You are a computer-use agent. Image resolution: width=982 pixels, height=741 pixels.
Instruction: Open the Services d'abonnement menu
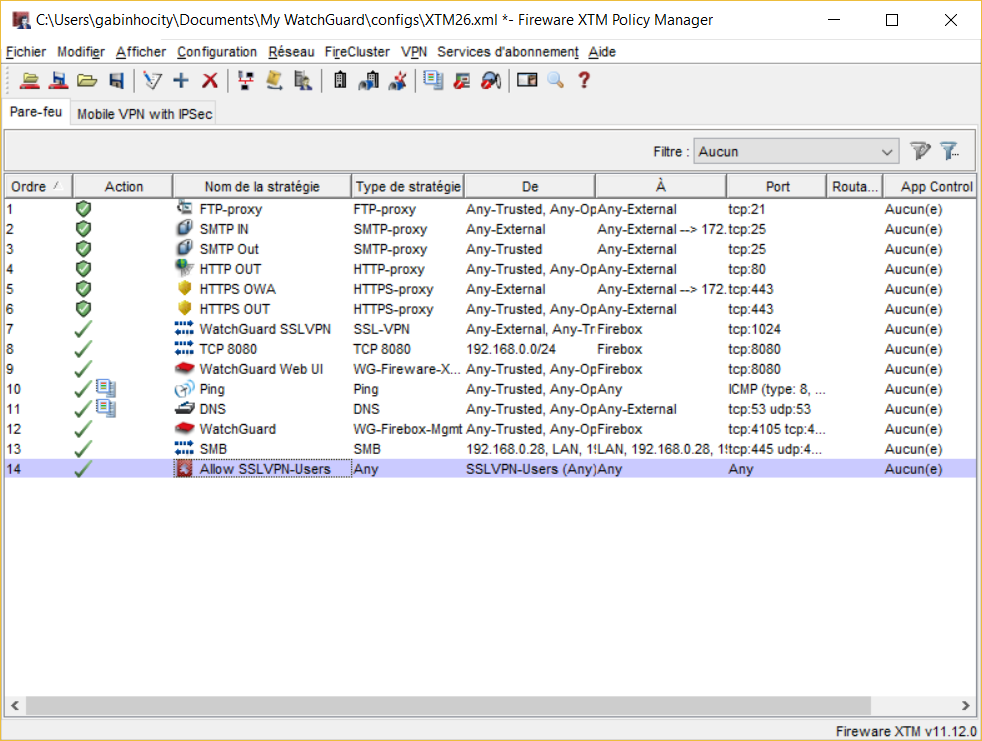(x=508, y=52)
